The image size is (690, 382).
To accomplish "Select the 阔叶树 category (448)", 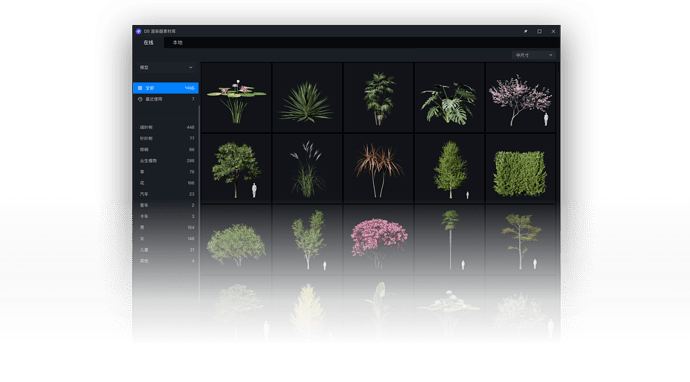I will (166, 127).
